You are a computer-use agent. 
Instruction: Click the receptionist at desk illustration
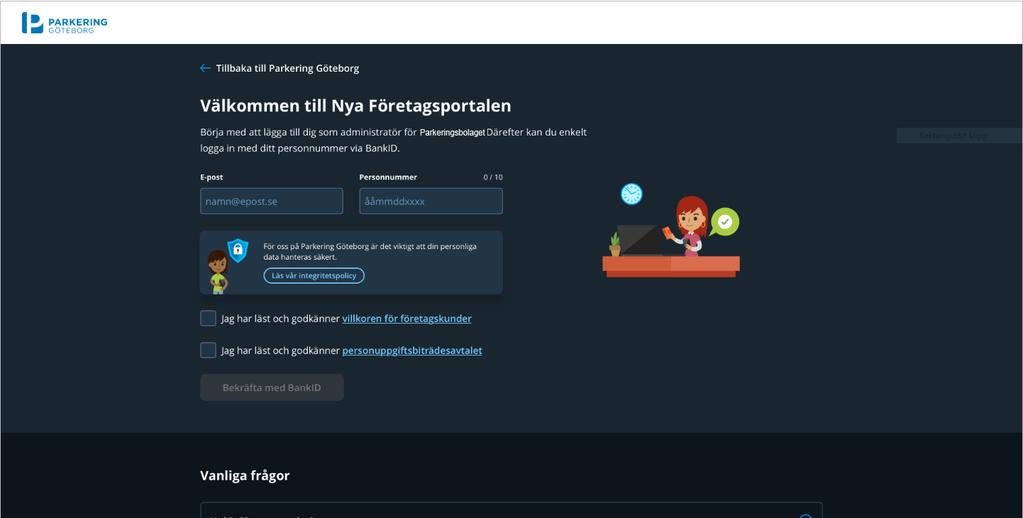click(671, 237)
